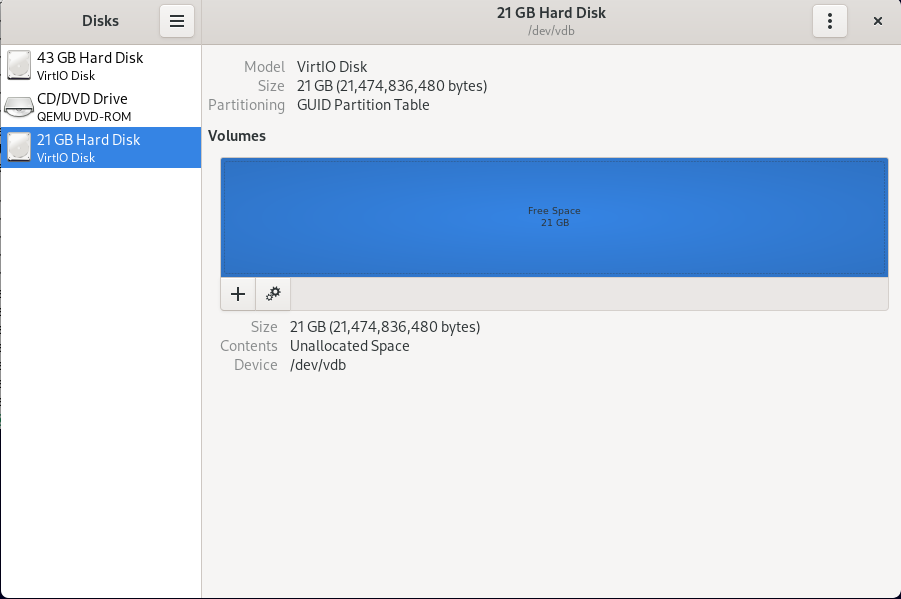The width and height of the screenshot is (901, 599).
Task: Click the CD/DVD Drive optical icon
Action: (19, 107)
